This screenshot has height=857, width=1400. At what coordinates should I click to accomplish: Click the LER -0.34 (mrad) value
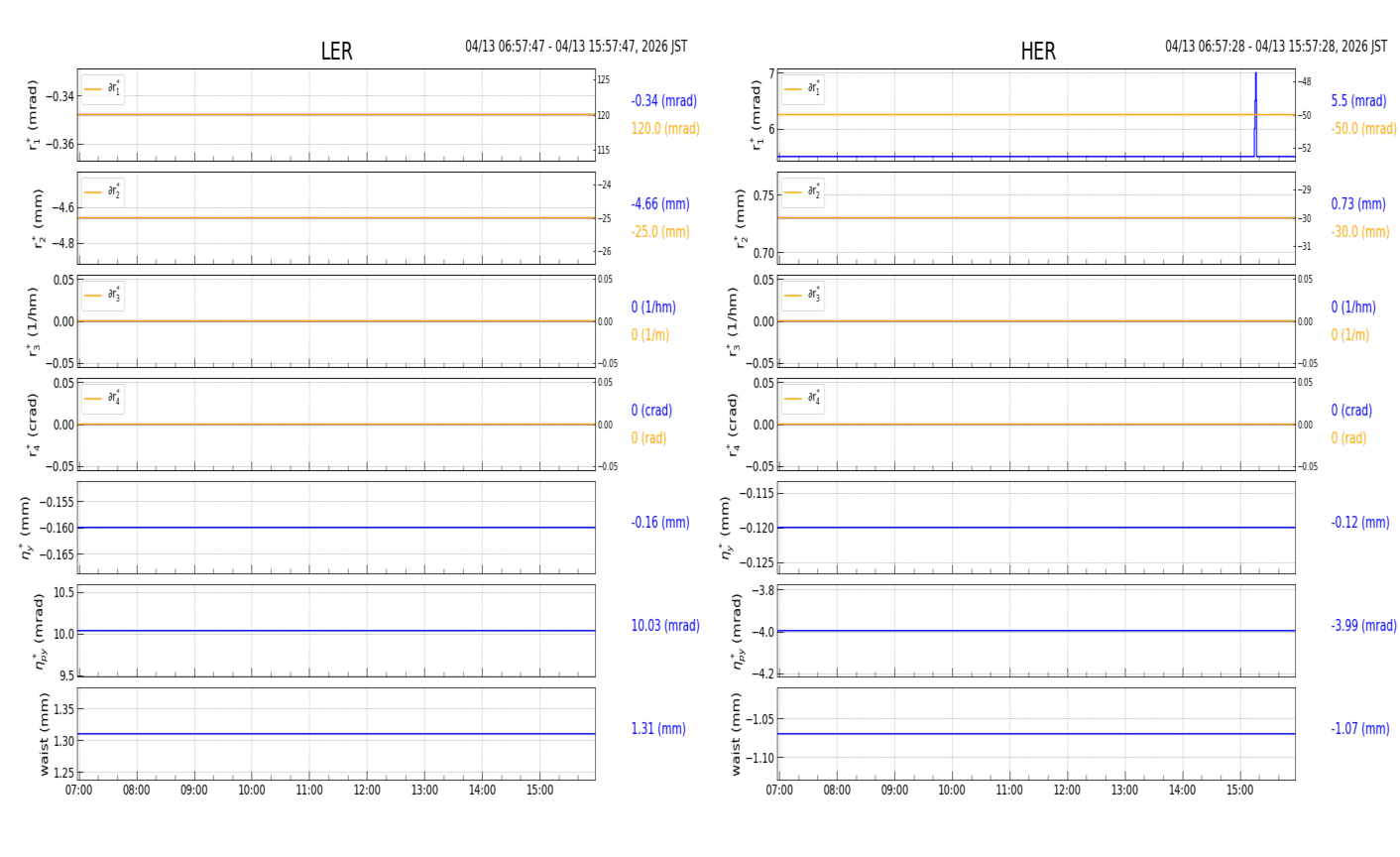tap(664, 101)
